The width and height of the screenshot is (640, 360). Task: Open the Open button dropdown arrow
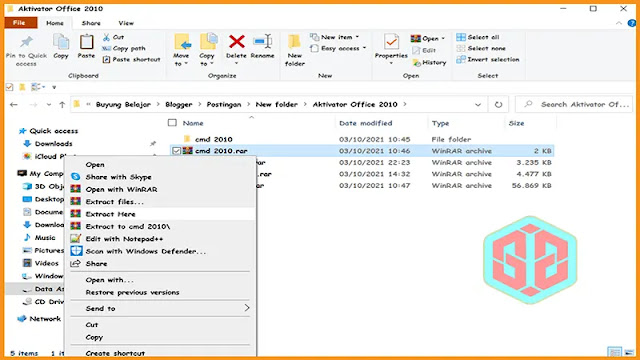tap(443, 38)
